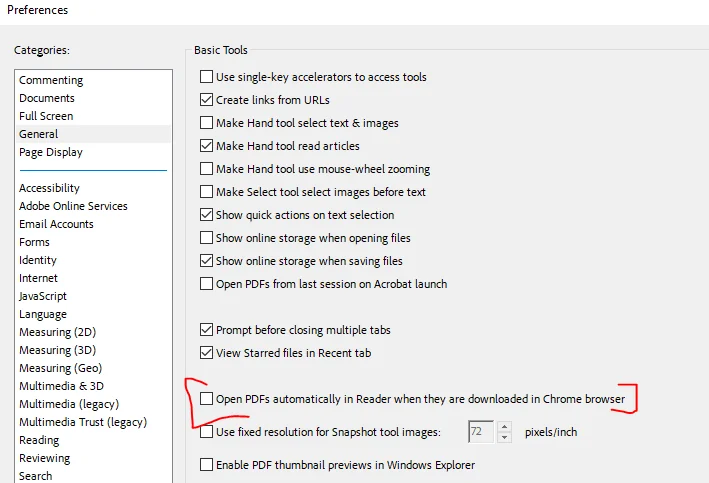Disable Show quick actions on text selection
This screenshot has height=483, width=709.
click(x=207, y=215)
